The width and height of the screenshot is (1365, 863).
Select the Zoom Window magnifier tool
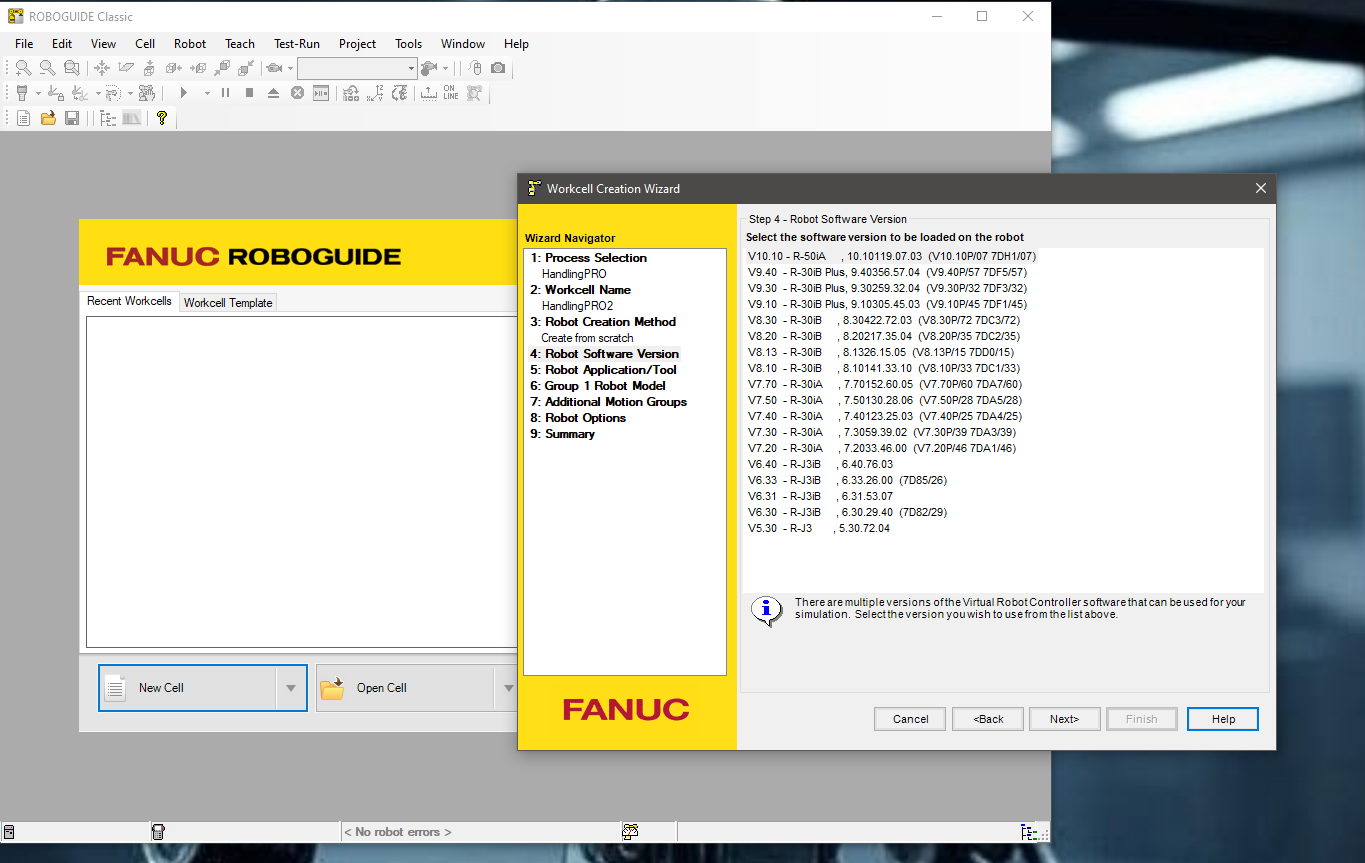(x=71, y=68)
